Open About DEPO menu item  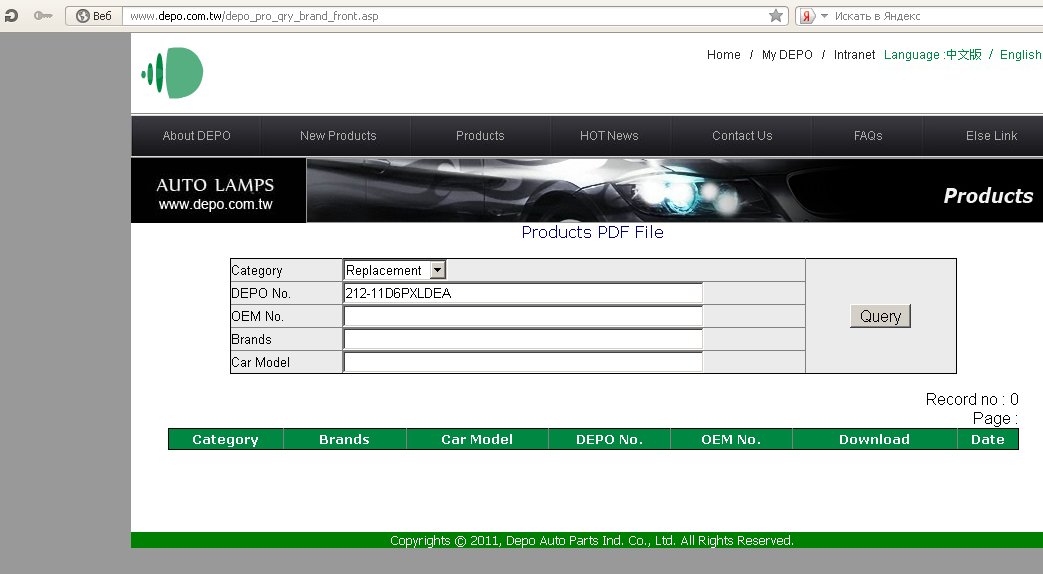(196, 136)
